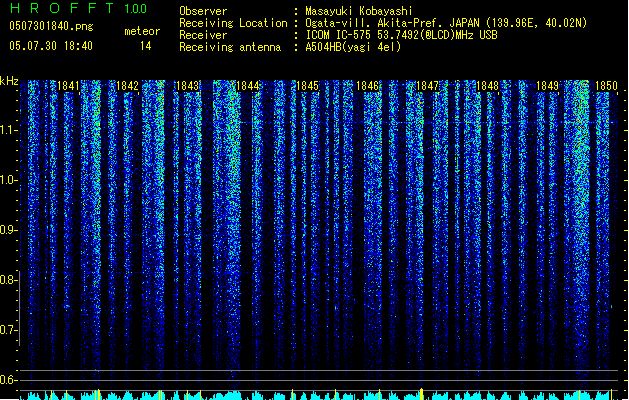Click the 1842 time marker
Image resolution: width=629 pixels, height=400 pixels.
127,86
